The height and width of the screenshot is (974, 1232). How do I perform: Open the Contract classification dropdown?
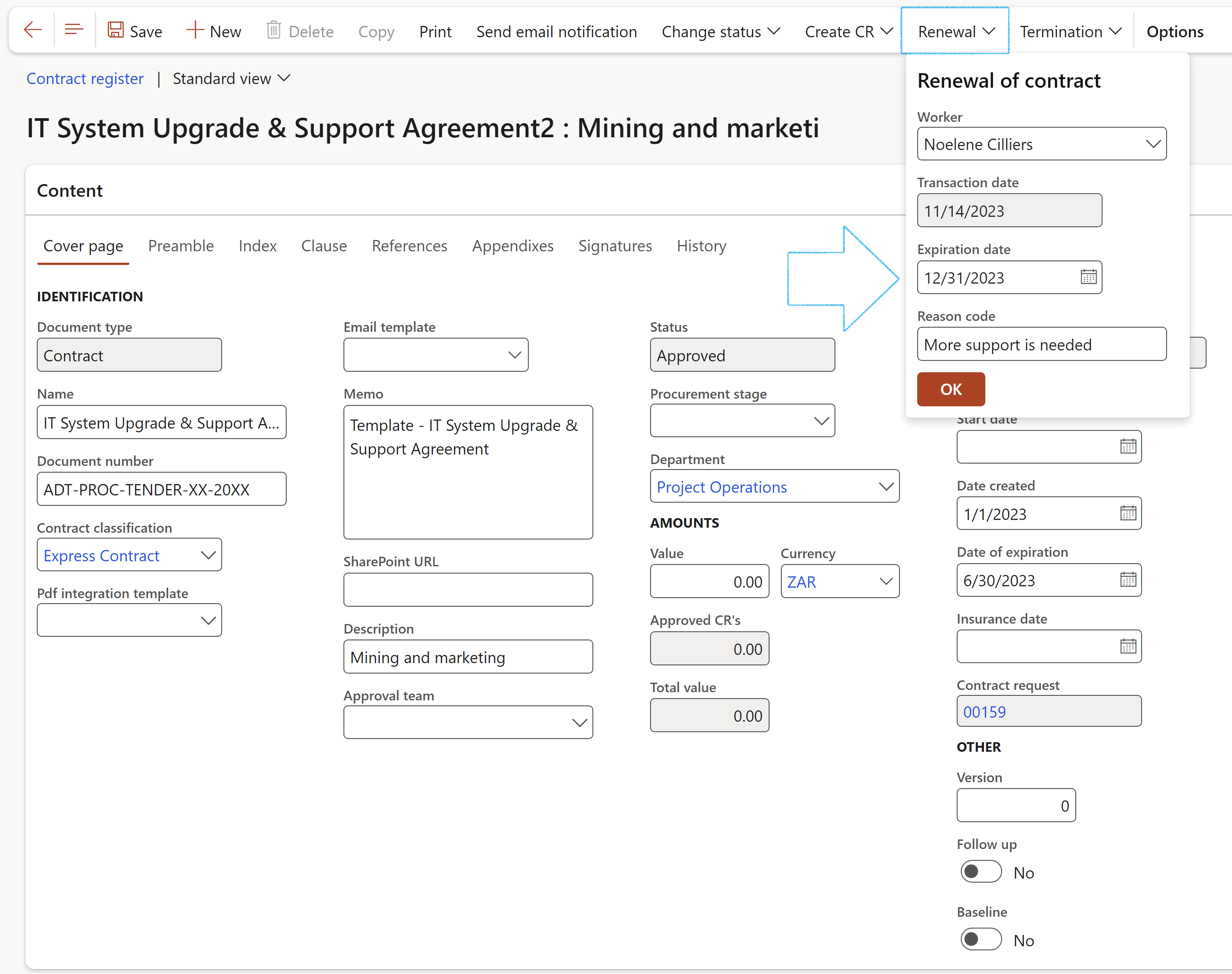pyautogui.click(x=208, y=555)
